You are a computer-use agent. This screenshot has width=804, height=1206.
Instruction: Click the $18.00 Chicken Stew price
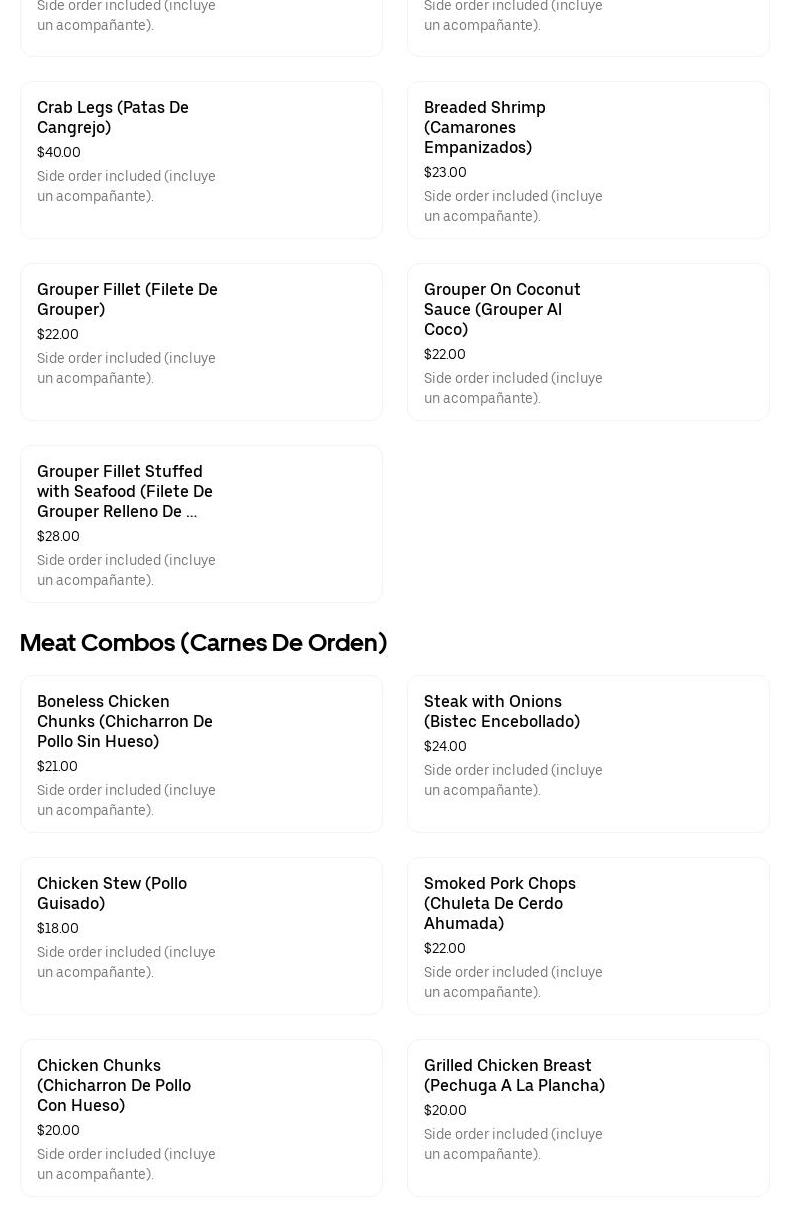(58, 928)
